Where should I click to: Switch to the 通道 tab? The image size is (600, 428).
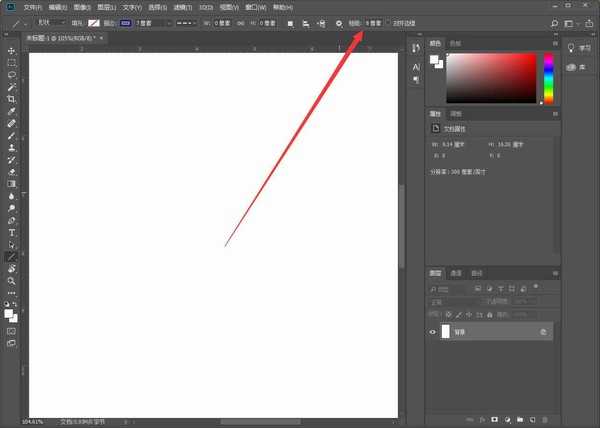[455, 272]
